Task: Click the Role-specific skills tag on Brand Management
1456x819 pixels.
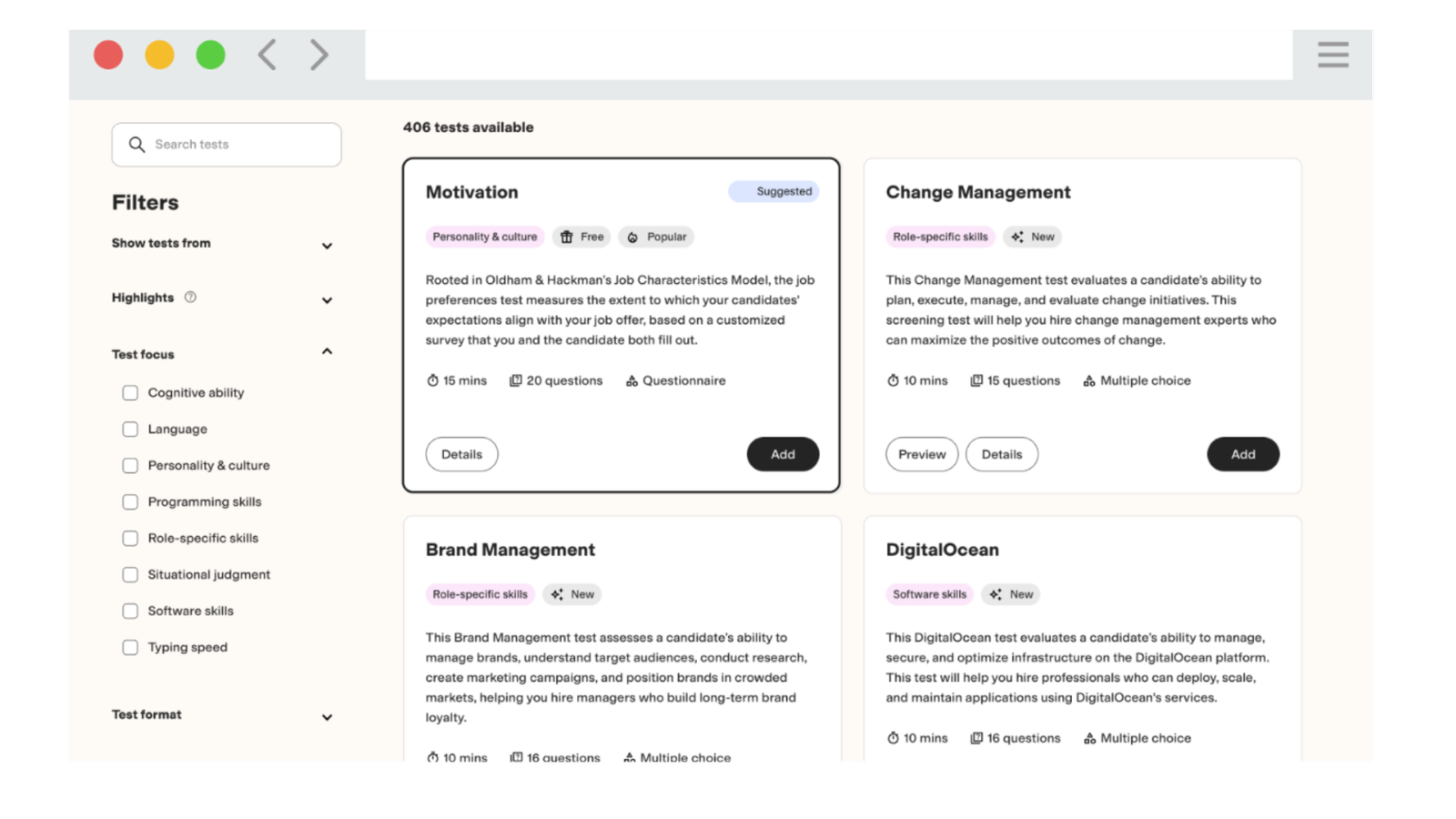Action: click(480, 594)
